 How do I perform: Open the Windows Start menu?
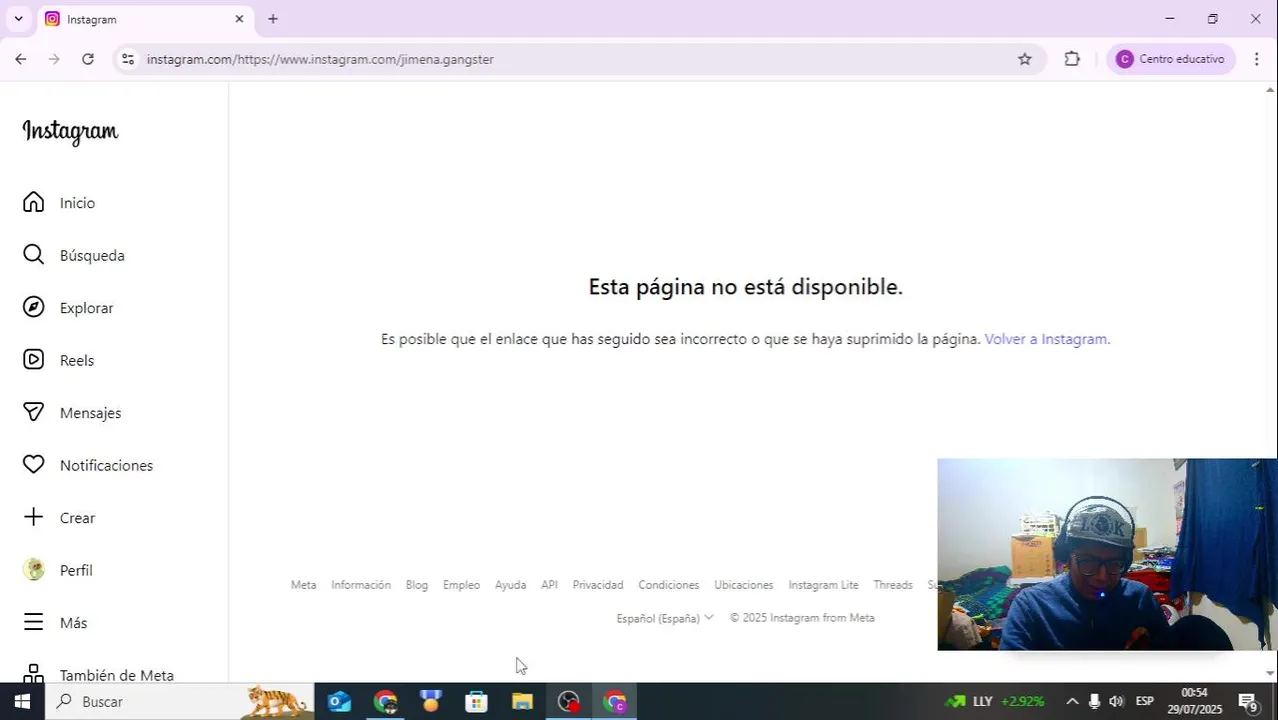22,702
